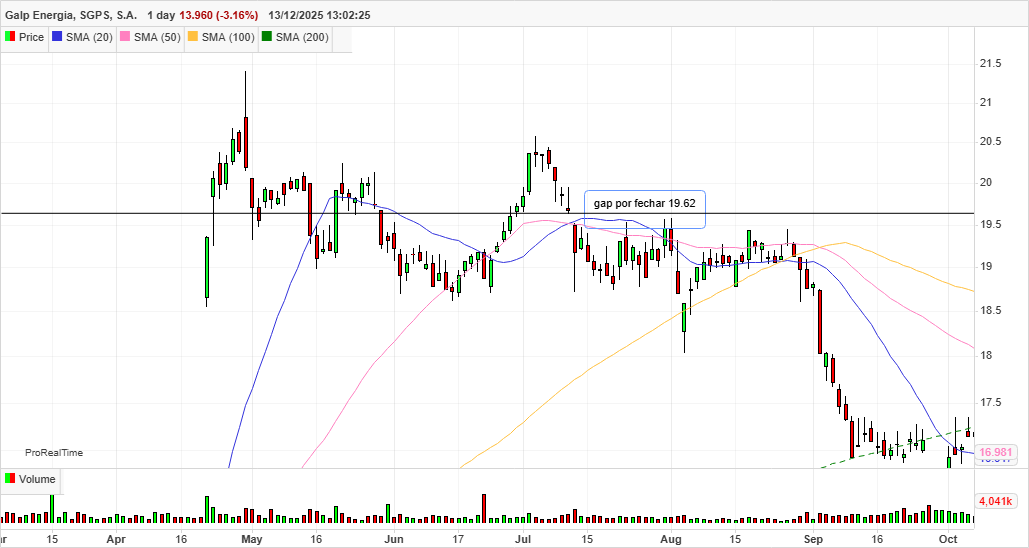This screenshot has width=1029, height=548.
Task: Click the 19.5 price axis label
Action: (990, 224)
